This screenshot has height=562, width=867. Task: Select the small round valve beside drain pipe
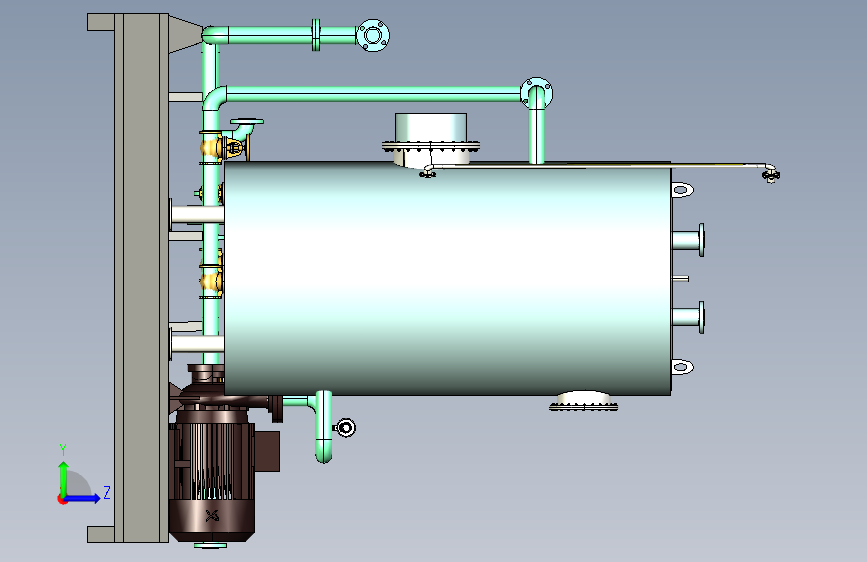pos(345,428)
